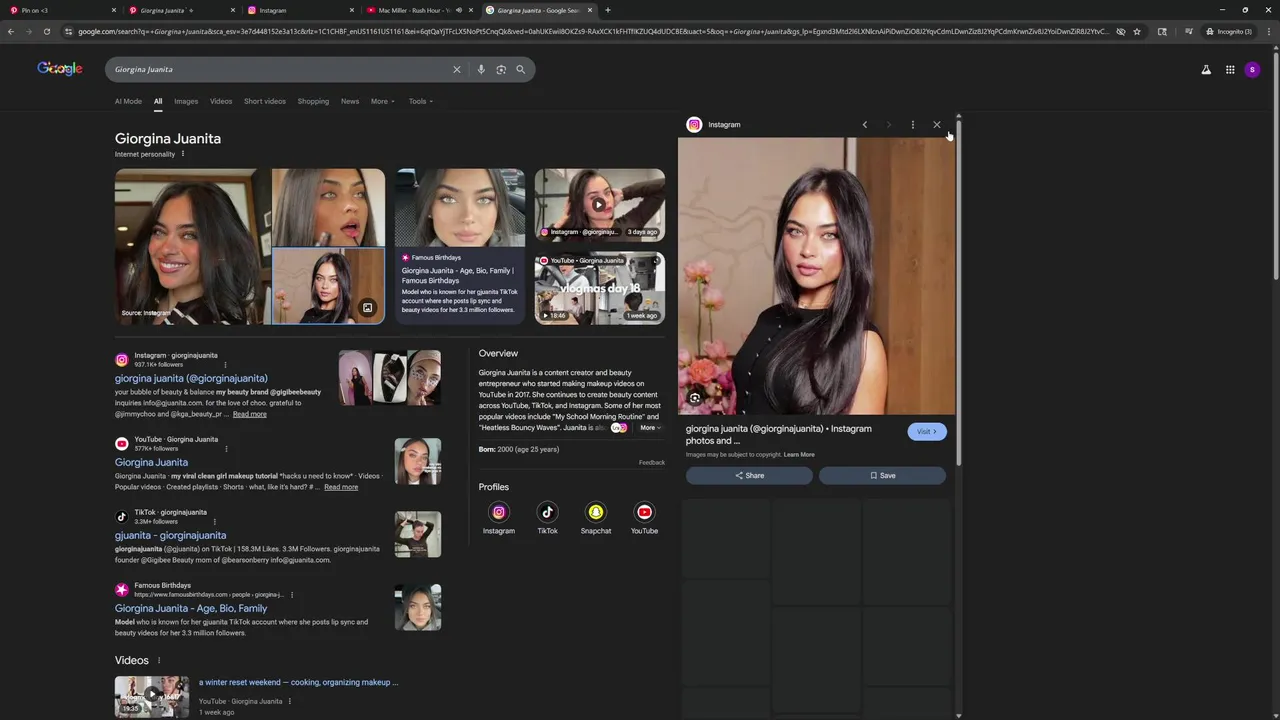Open the large preview image of Instagram photo

click(816, 276)
